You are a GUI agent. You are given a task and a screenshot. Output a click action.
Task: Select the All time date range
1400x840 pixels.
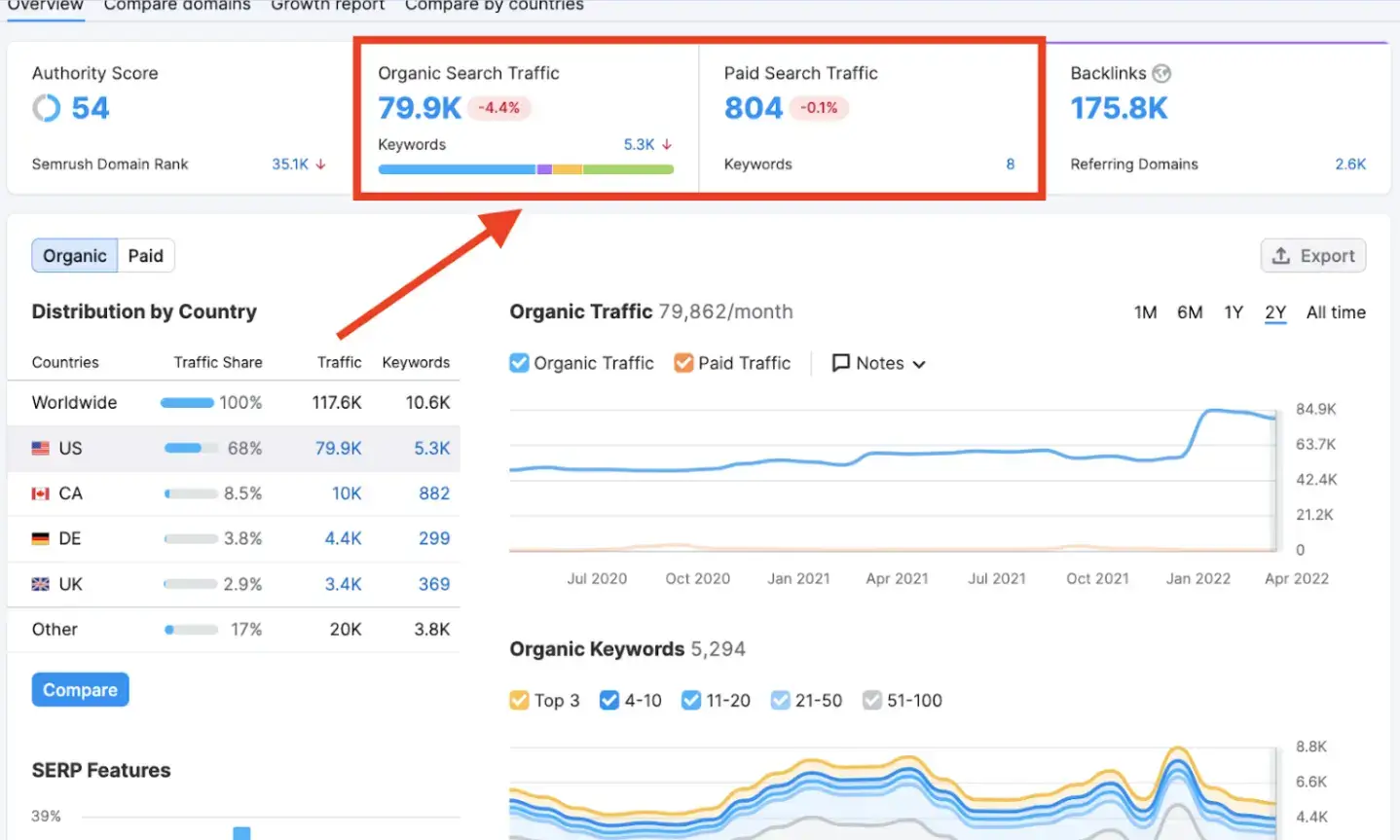1335,311
